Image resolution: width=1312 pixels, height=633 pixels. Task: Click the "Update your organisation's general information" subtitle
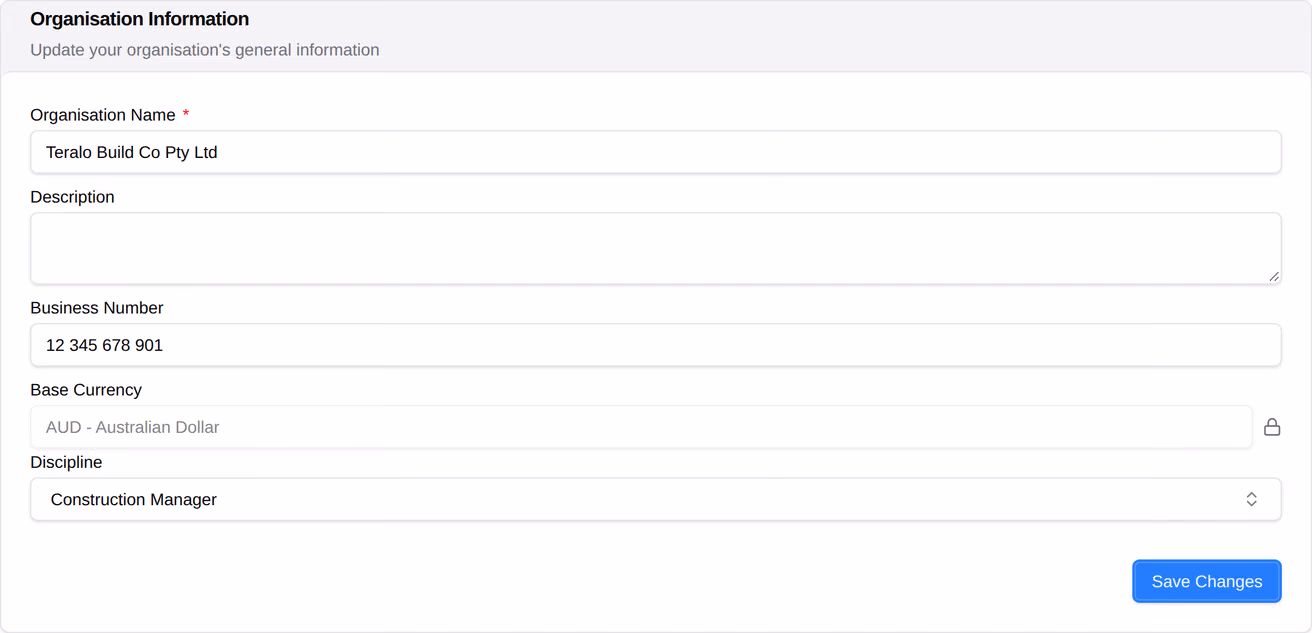click(x=205, y=50)
